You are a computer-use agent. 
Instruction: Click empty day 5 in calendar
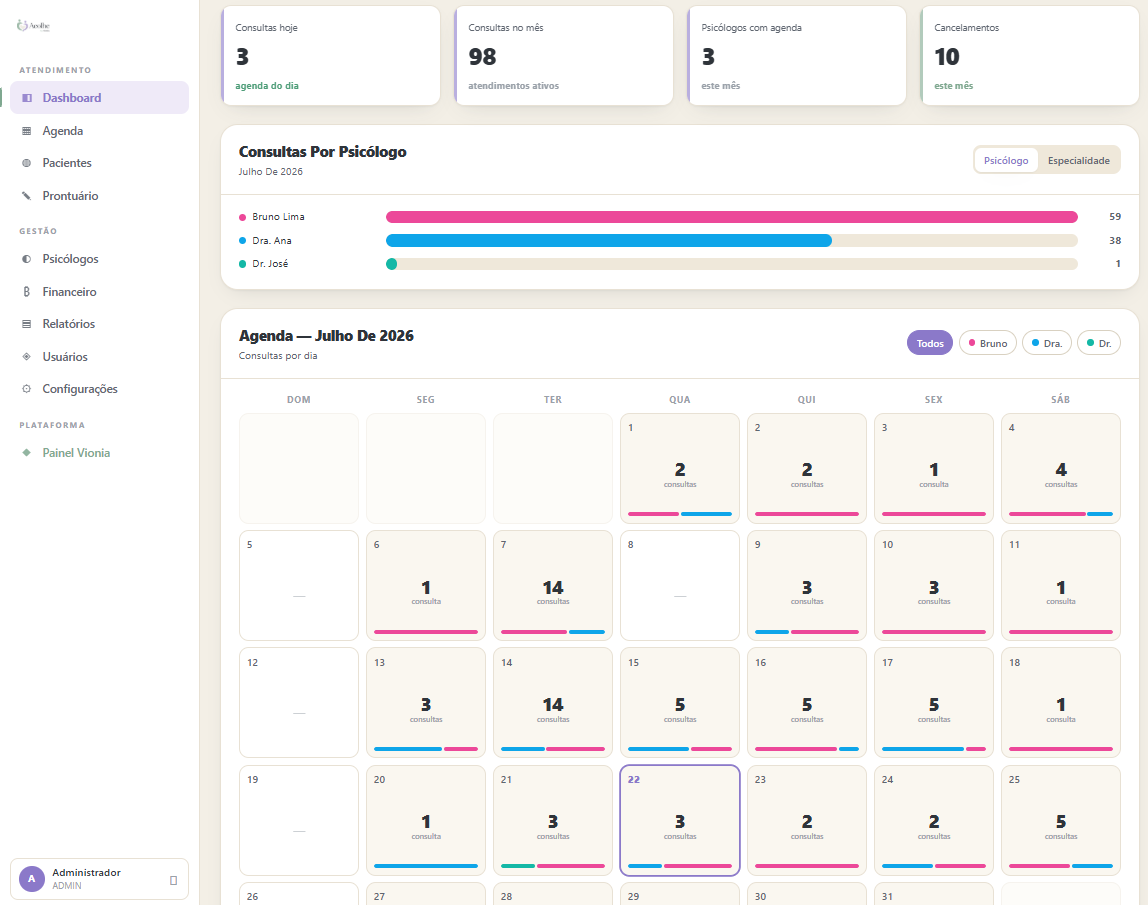click(299, 586)
